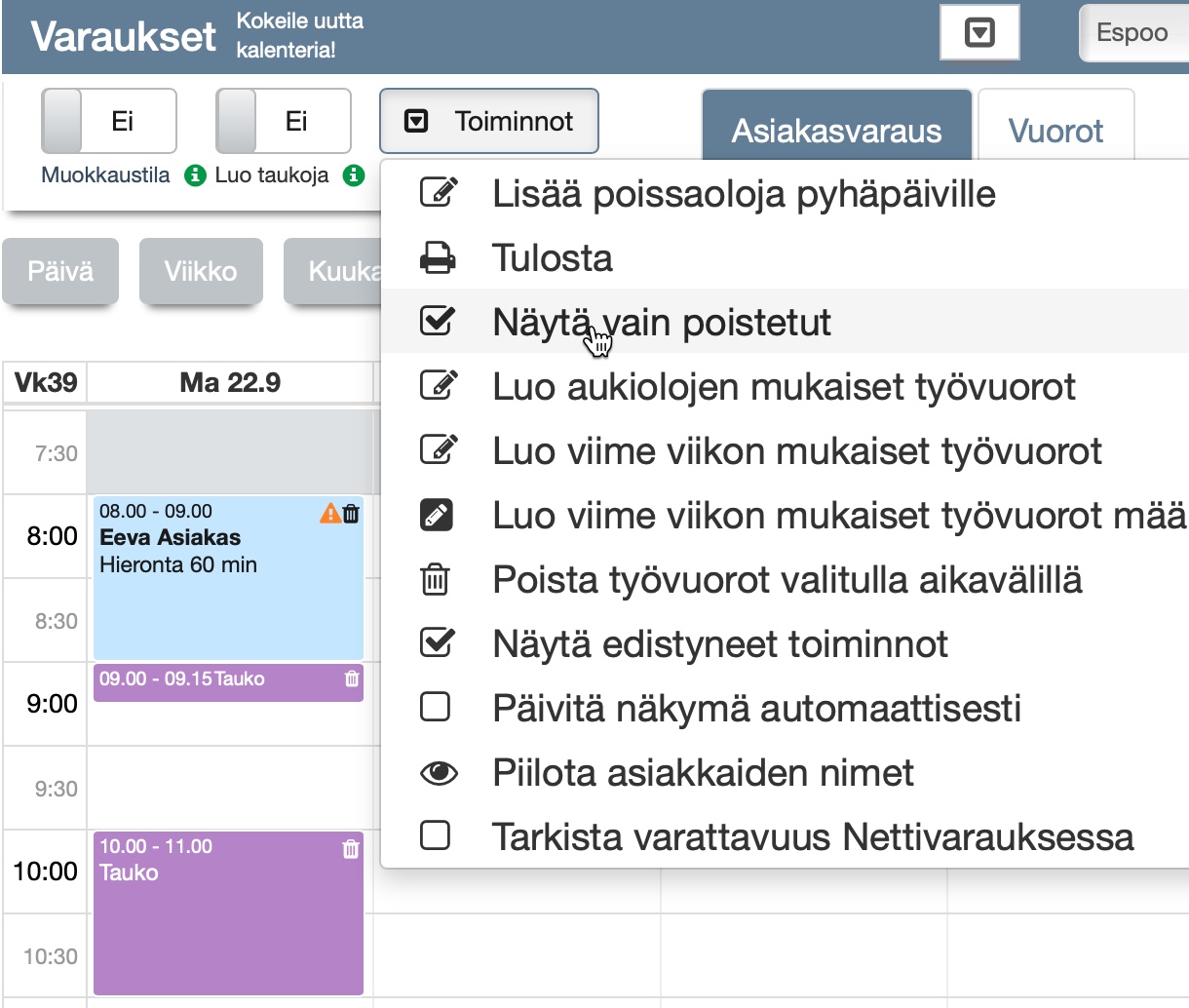
Task: Click the printer icon for Tulosta
Action: 437,258
